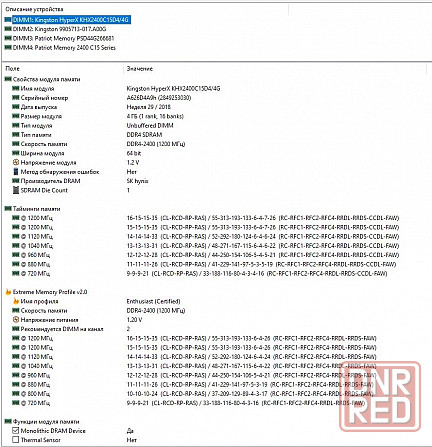Image resolution: width=432 pixels, height=447 pixels.
Task: Select DIMM3: Patriot Memory PSD44G266681 entry
Action: [x=63, y=38]
